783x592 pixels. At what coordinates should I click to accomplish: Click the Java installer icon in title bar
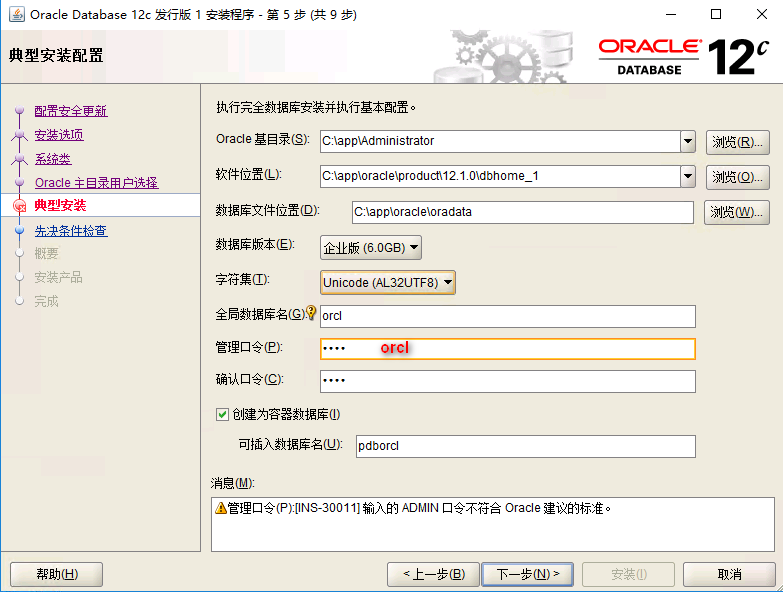(x=16, y=14)
